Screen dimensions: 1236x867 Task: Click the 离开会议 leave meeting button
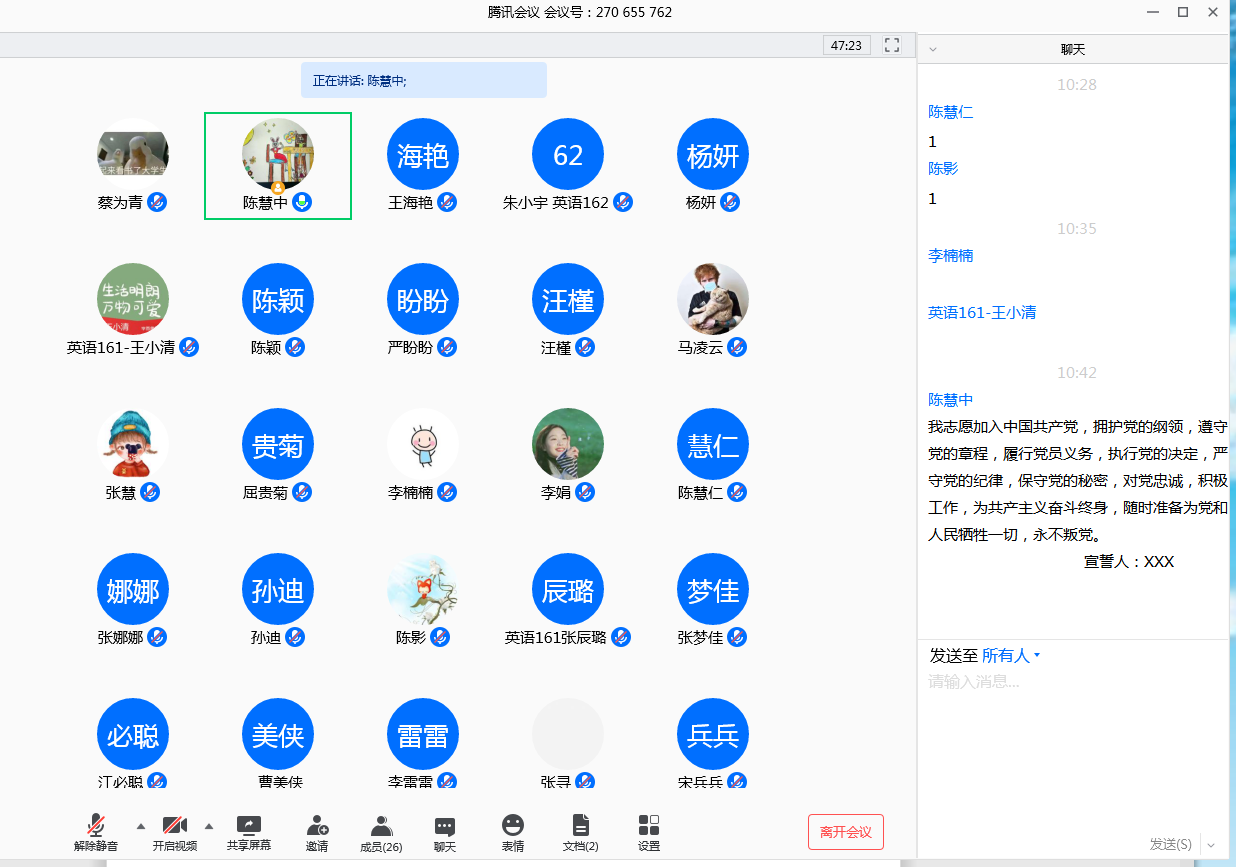(845, 832)
